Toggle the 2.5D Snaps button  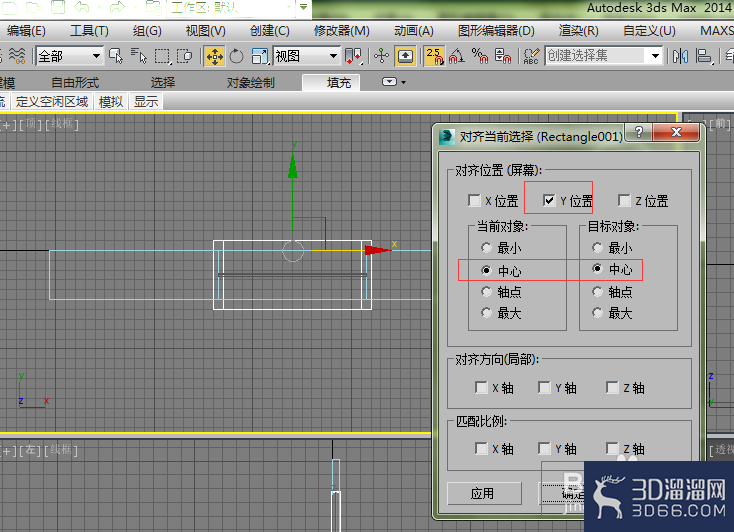tap(434, 56)
